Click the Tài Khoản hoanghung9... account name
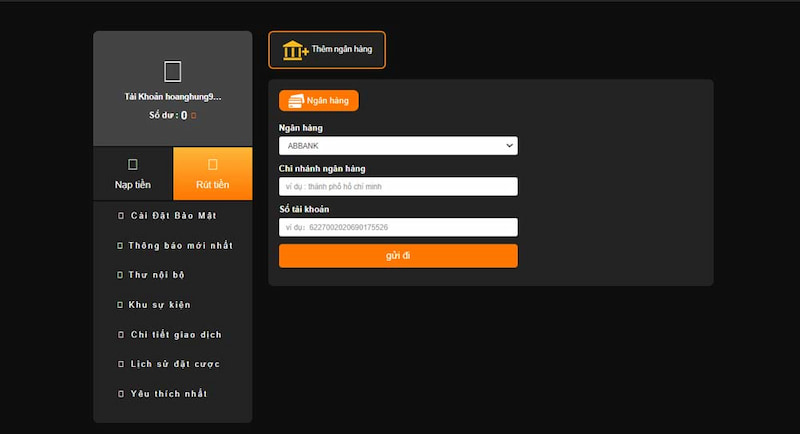The width and height of the screenshot is (800, 434). [x=172, y=96]
